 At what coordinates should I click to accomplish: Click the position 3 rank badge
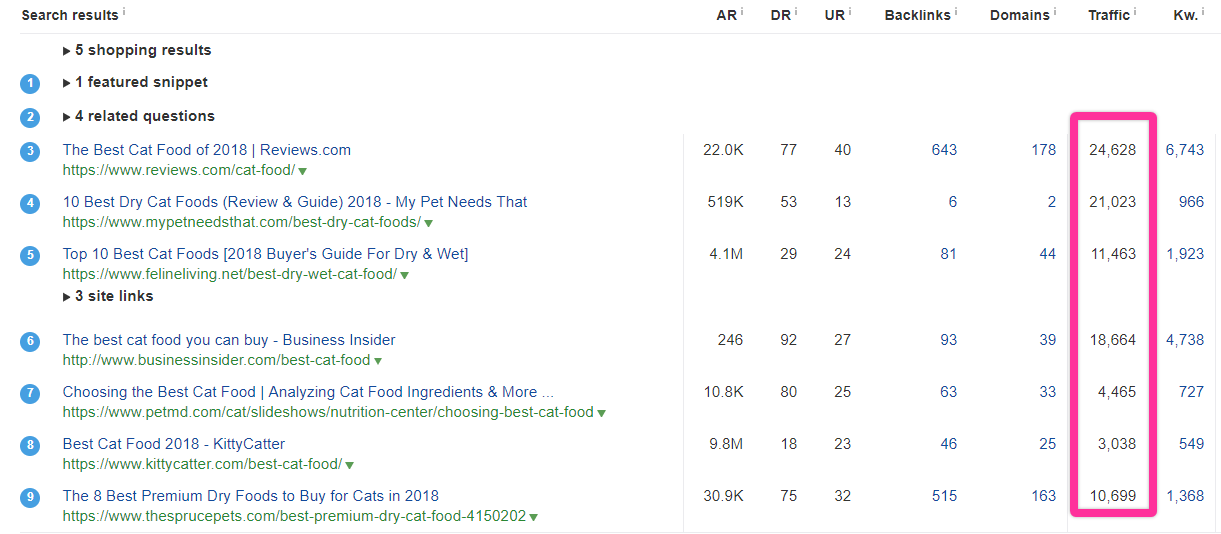[30, 151]
